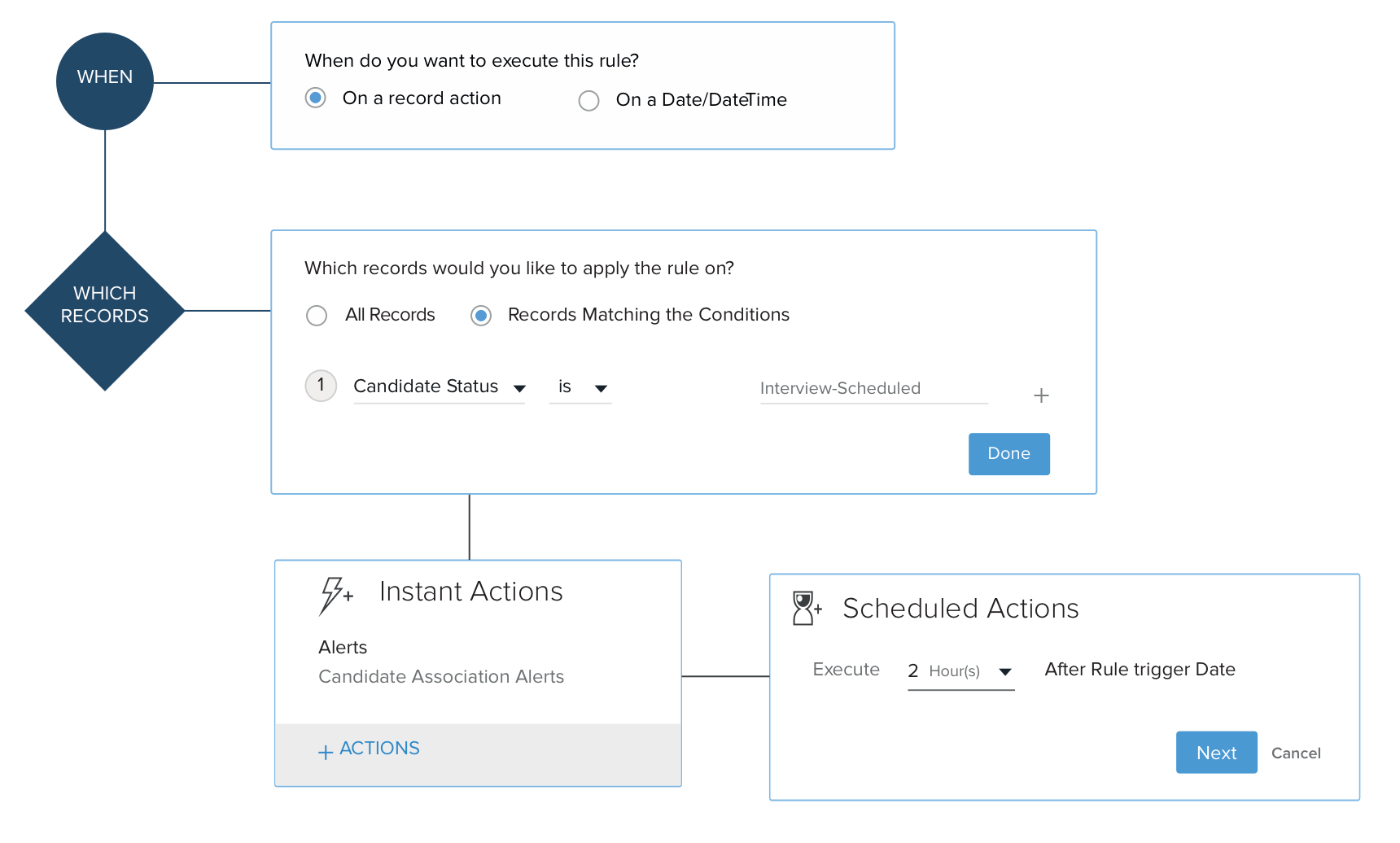The width and height of the screenshot is (1400, 843).
Task: Click the Instant Actions lightning bolt icon
Action: tap(335, 595)
